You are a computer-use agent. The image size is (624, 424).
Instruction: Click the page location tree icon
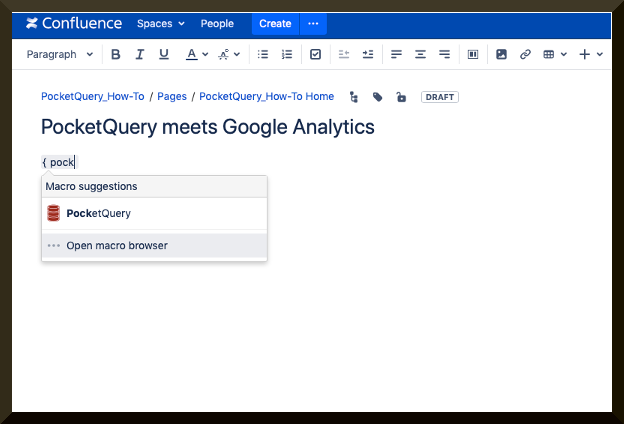tap(354, 97)
